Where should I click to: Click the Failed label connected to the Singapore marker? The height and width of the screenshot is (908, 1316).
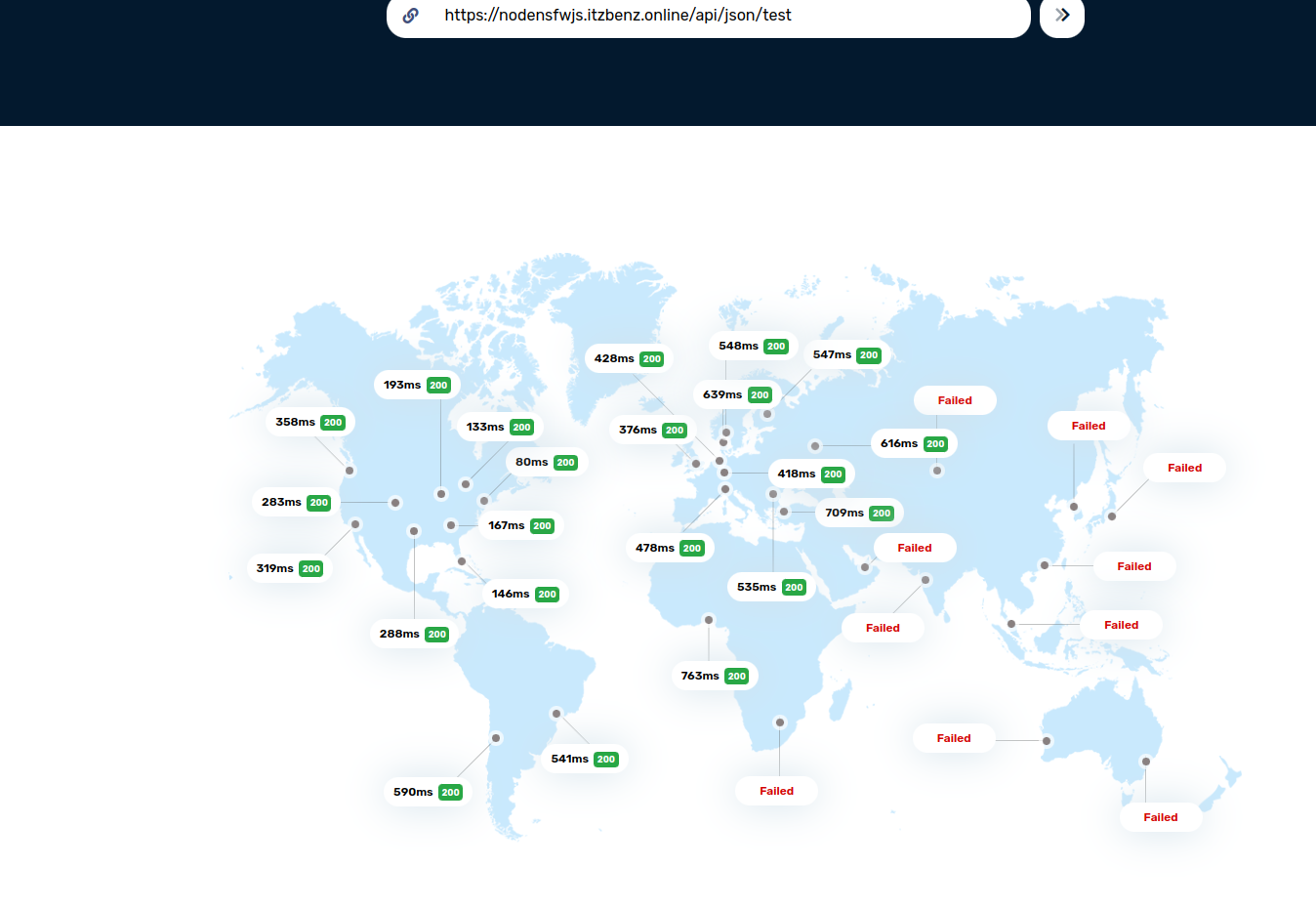[1121, 625]
